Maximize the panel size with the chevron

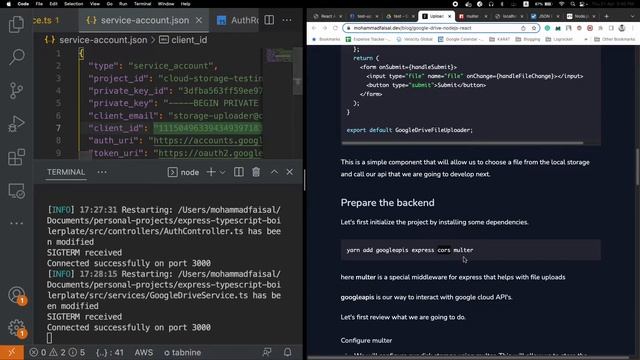(274, 172)
